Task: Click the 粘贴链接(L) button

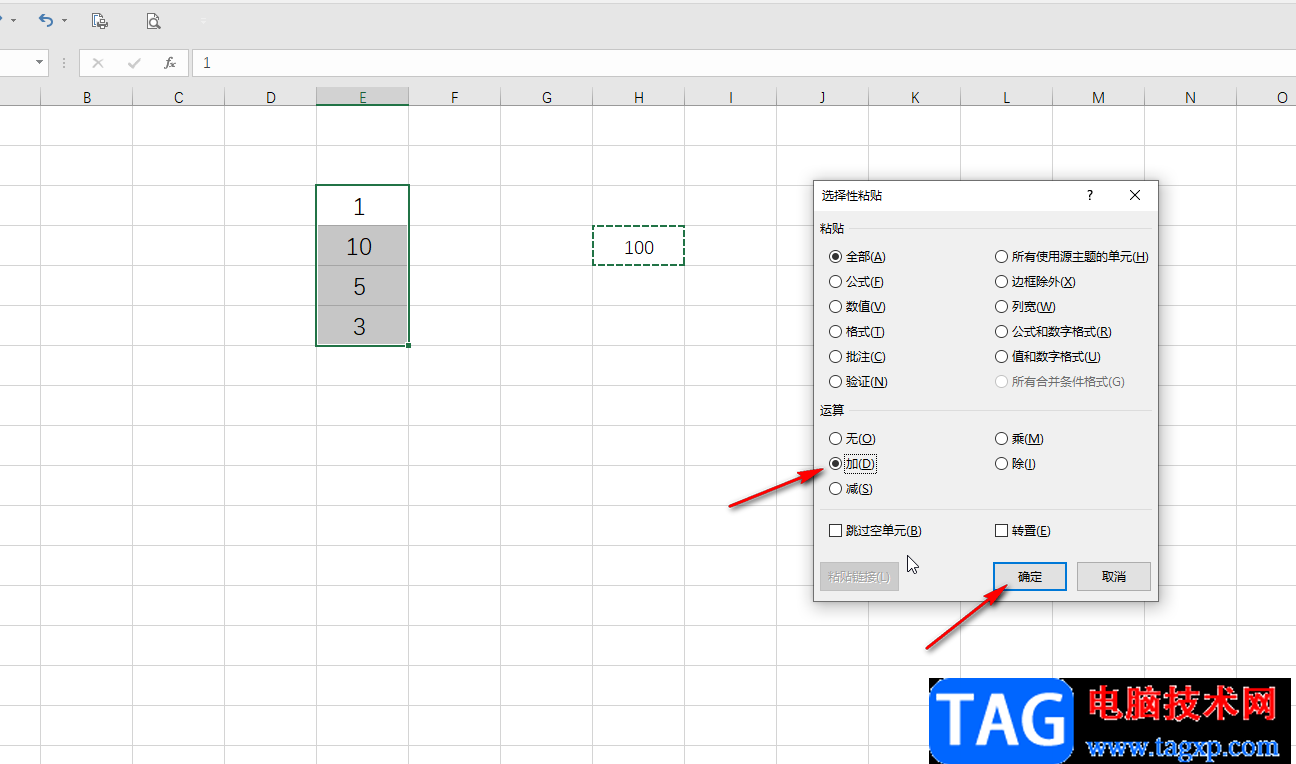Action: [859, 577]
